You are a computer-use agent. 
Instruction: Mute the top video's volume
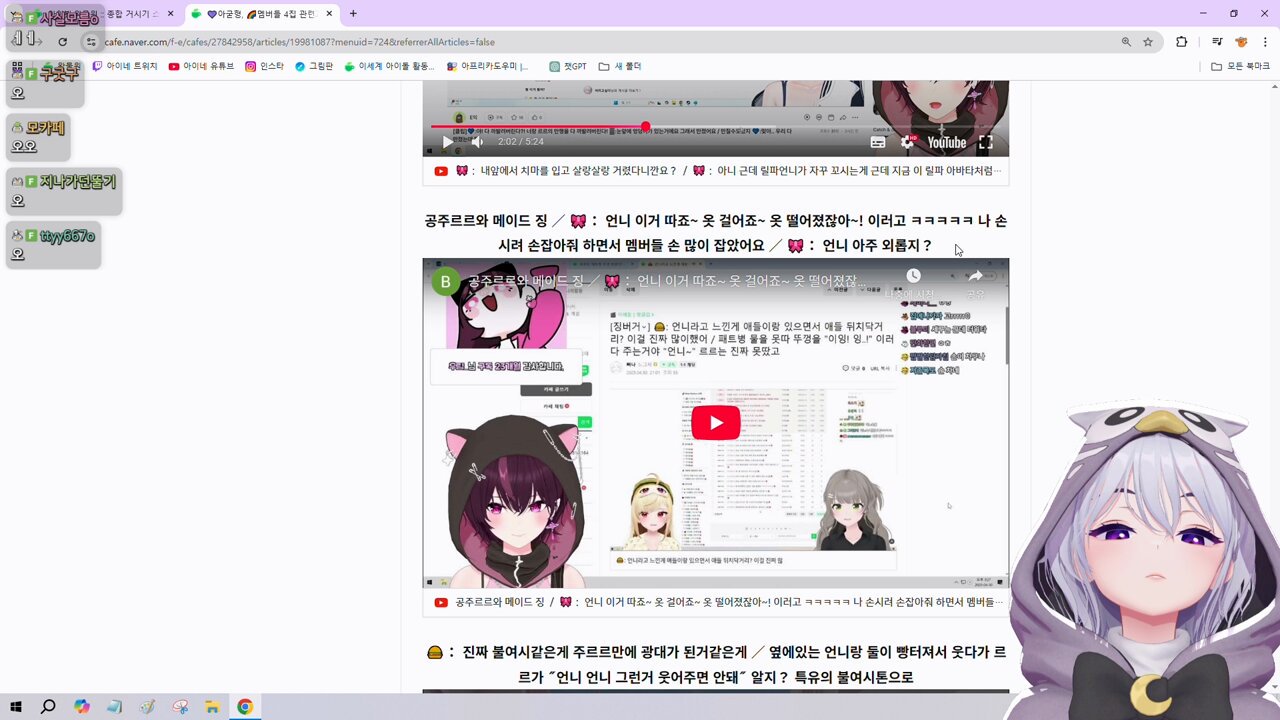pyautogui.click(x=477, y=142)
